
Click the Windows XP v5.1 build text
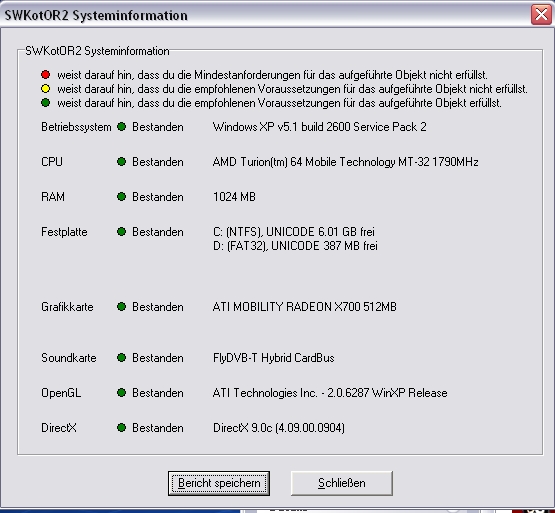(x=320, y=127)
